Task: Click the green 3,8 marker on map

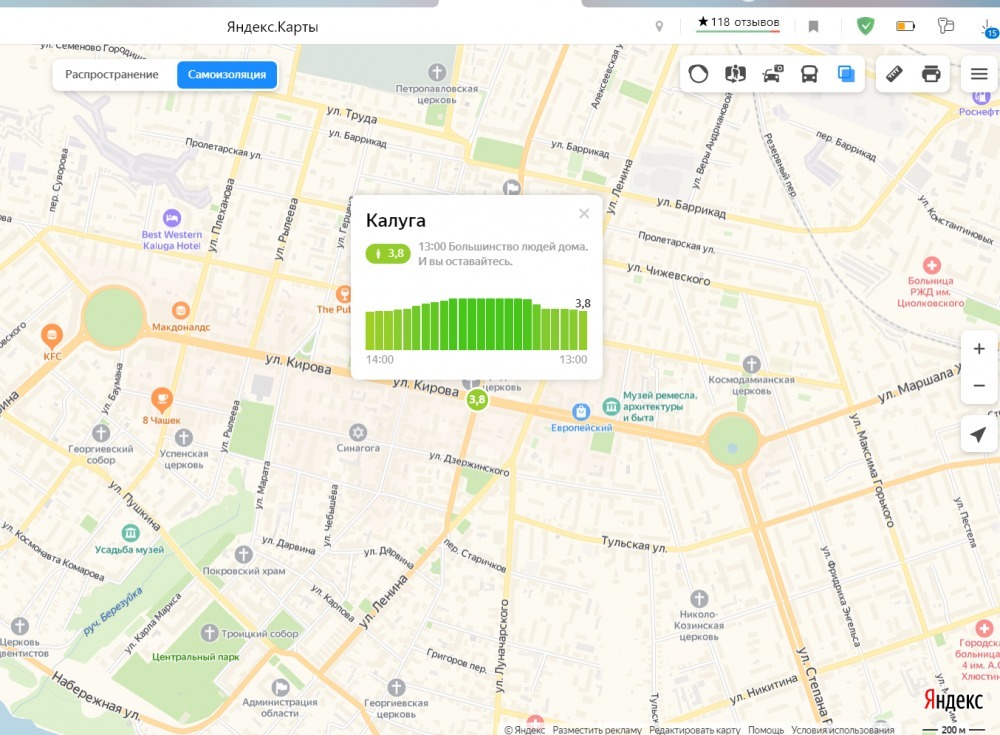Action: [x=477, y=400]
